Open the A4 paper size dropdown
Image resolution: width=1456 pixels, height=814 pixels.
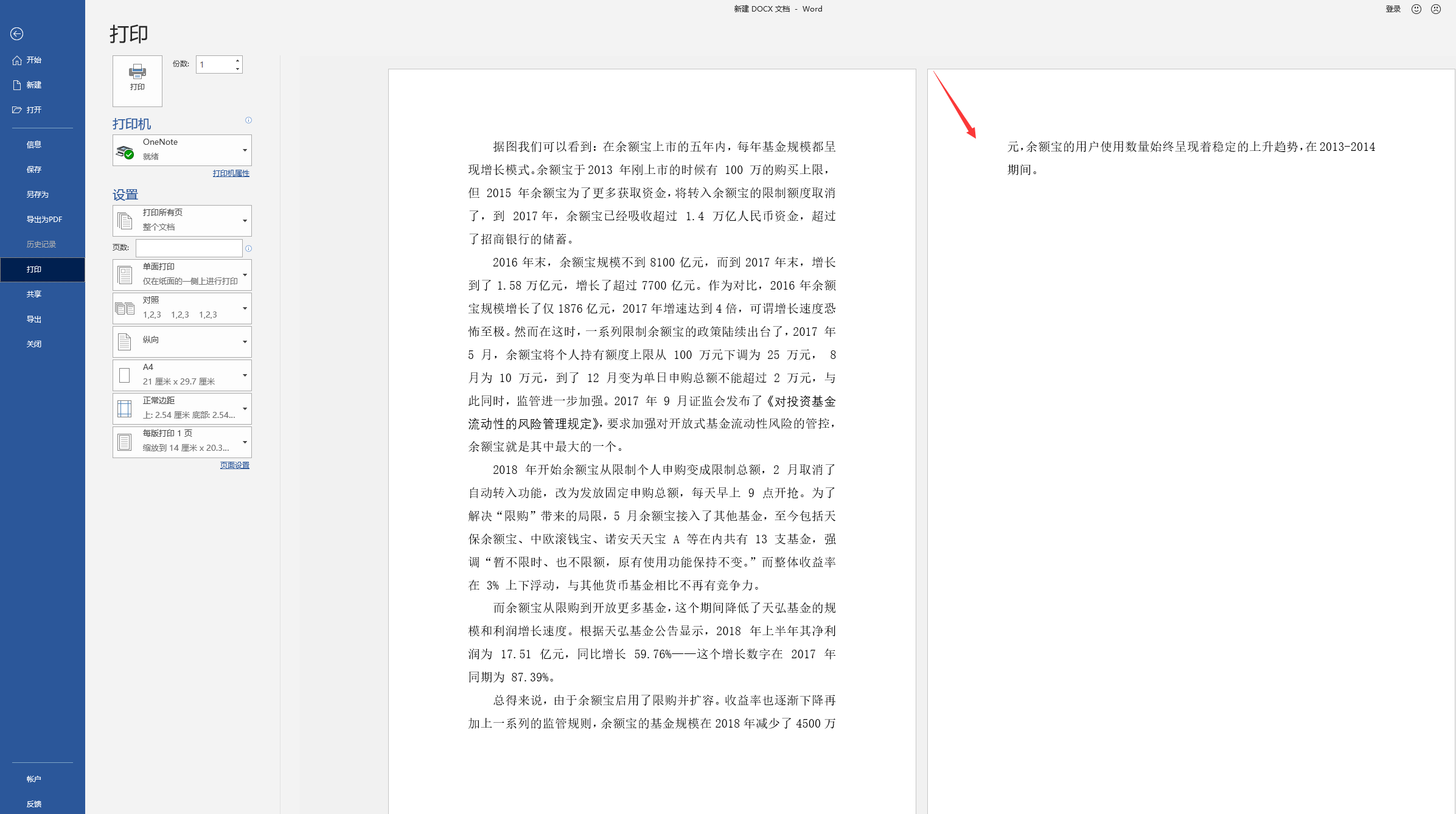182,375
